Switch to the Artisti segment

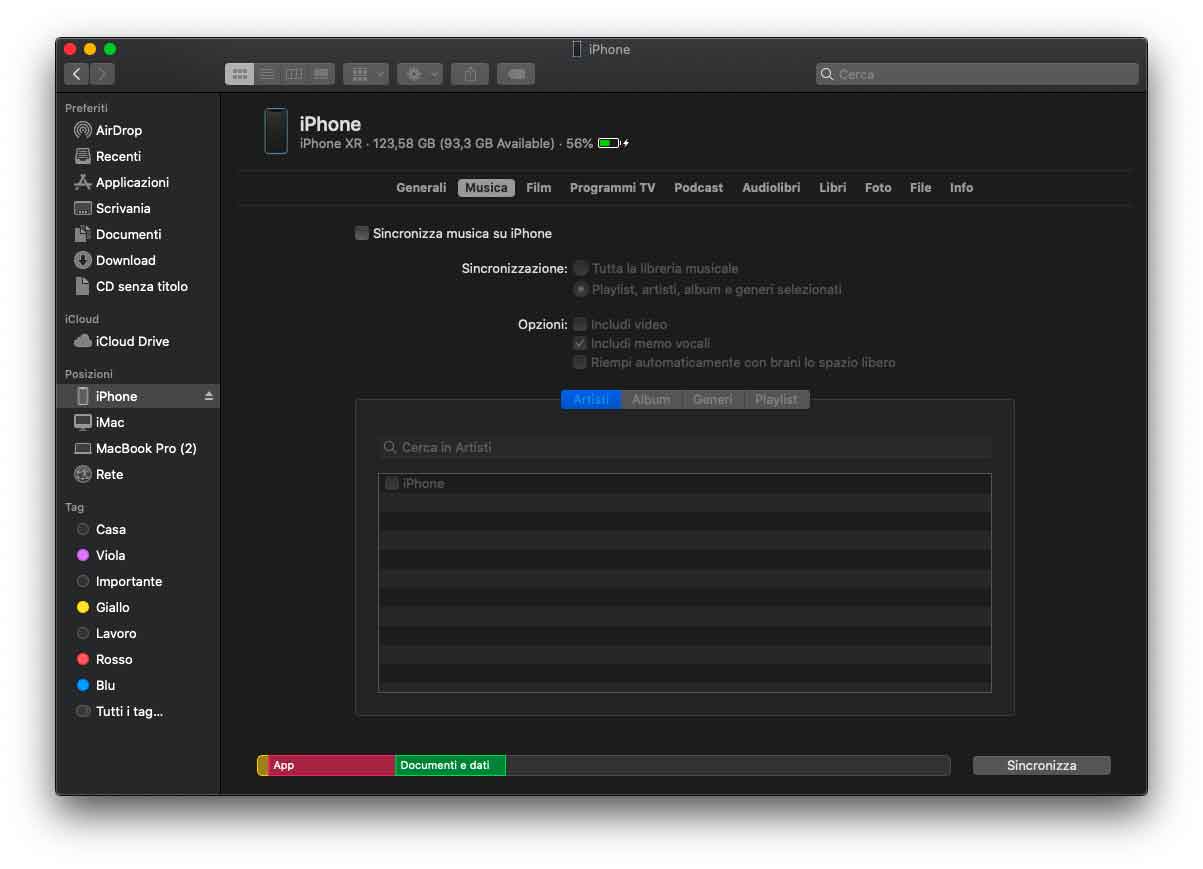[x=591, y=399]
